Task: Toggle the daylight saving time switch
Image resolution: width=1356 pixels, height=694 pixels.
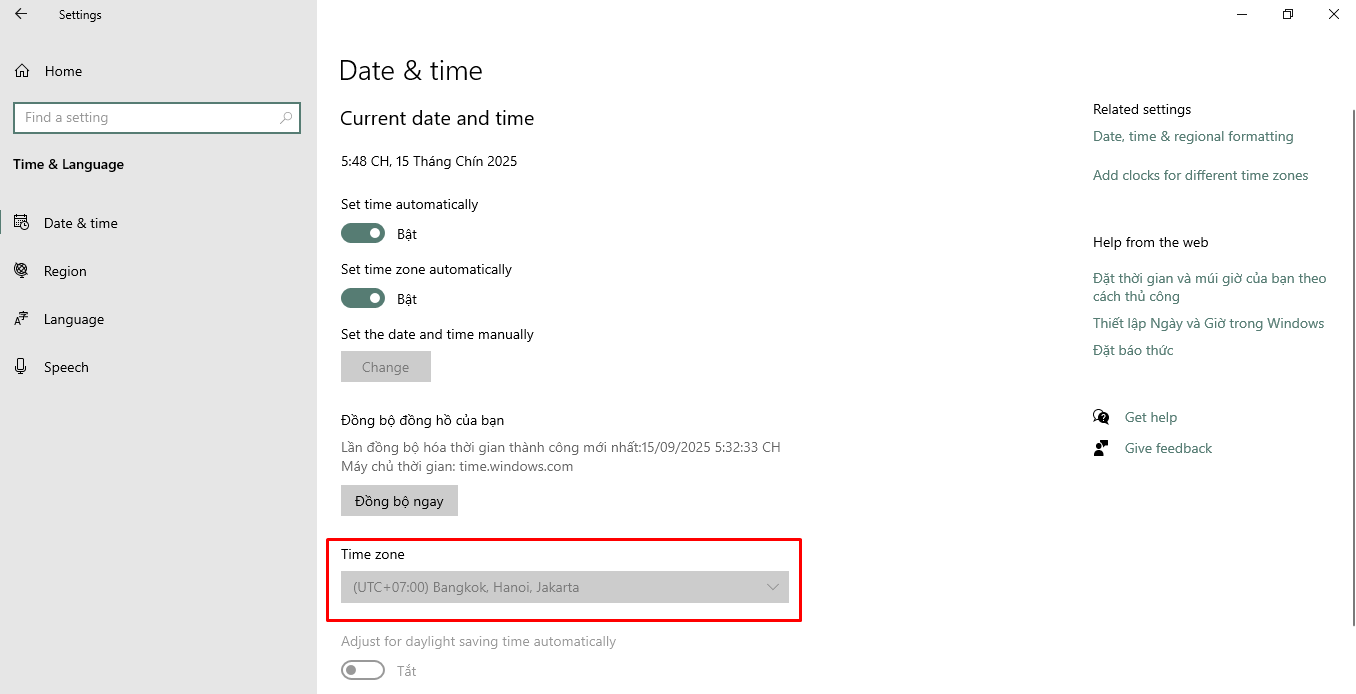Action: [363, 670]
